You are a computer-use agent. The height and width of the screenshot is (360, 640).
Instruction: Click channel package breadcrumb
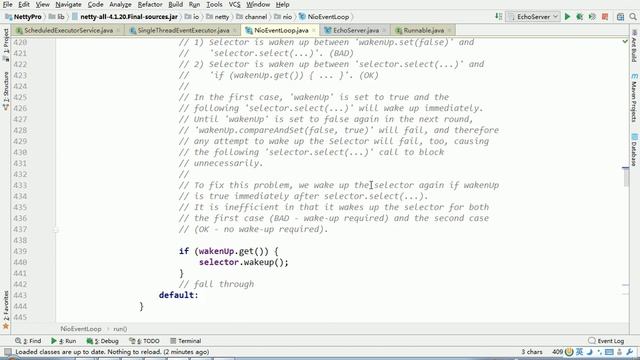pyautogui.click(x=251, y=17)
